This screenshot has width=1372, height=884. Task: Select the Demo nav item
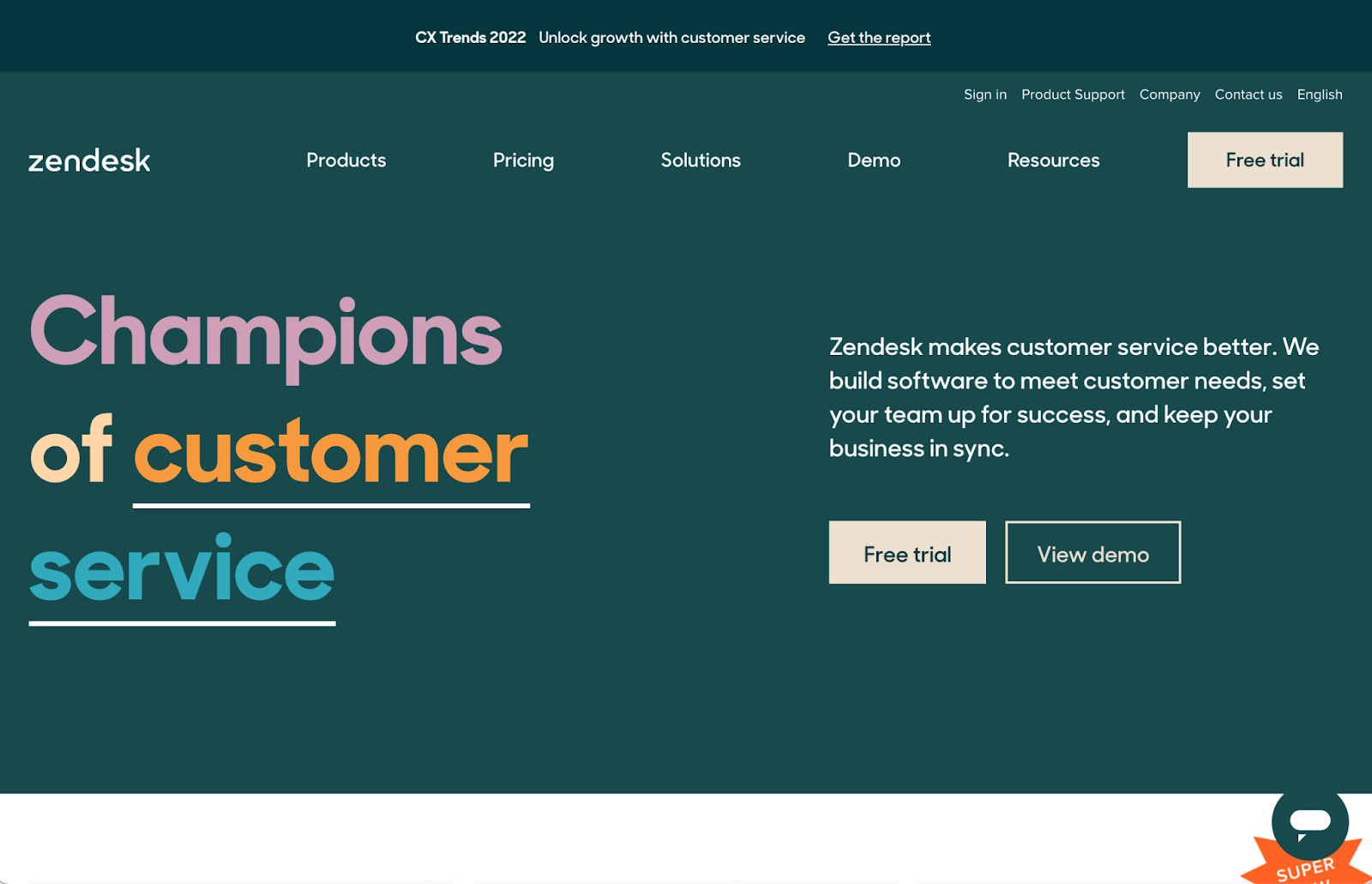click(x=874, y=160)
